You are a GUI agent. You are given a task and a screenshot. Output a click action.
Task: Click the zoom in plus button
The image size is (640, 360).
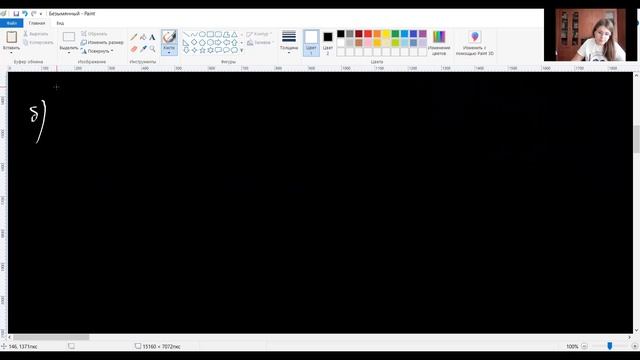tap(635, 346)
